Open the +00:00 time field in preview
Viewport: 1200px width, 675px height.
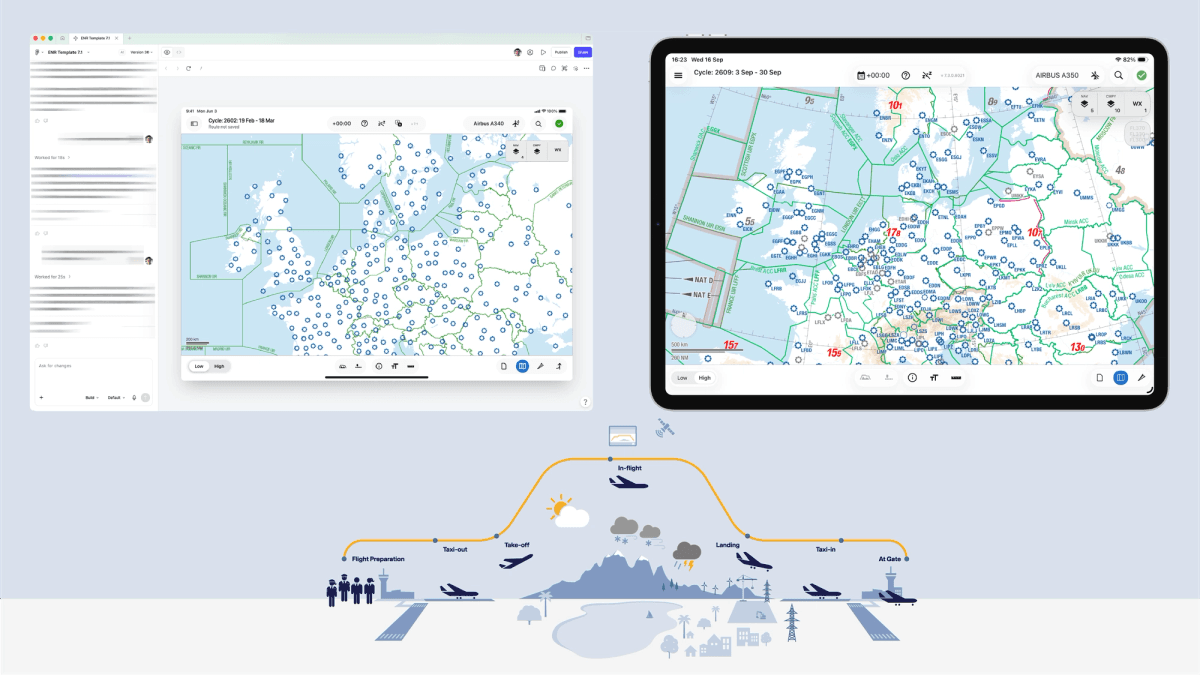[341, 124]
